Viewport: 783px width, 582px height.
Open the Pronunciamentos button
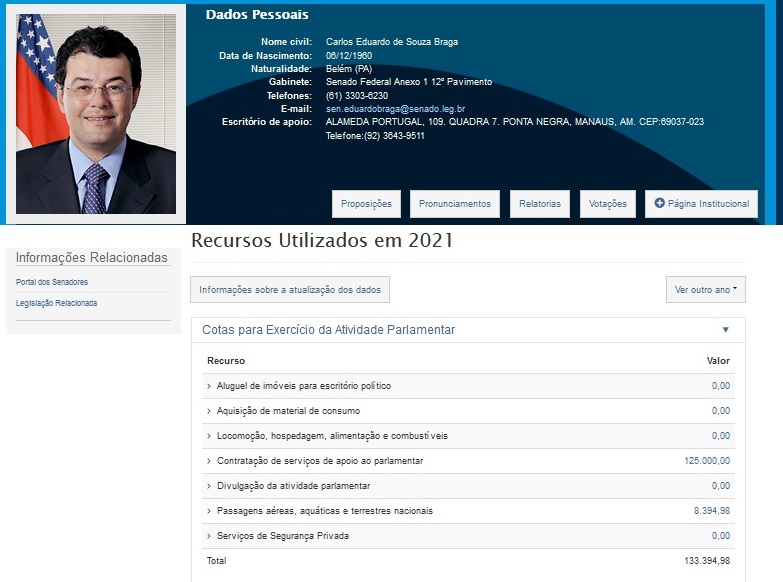455,204
